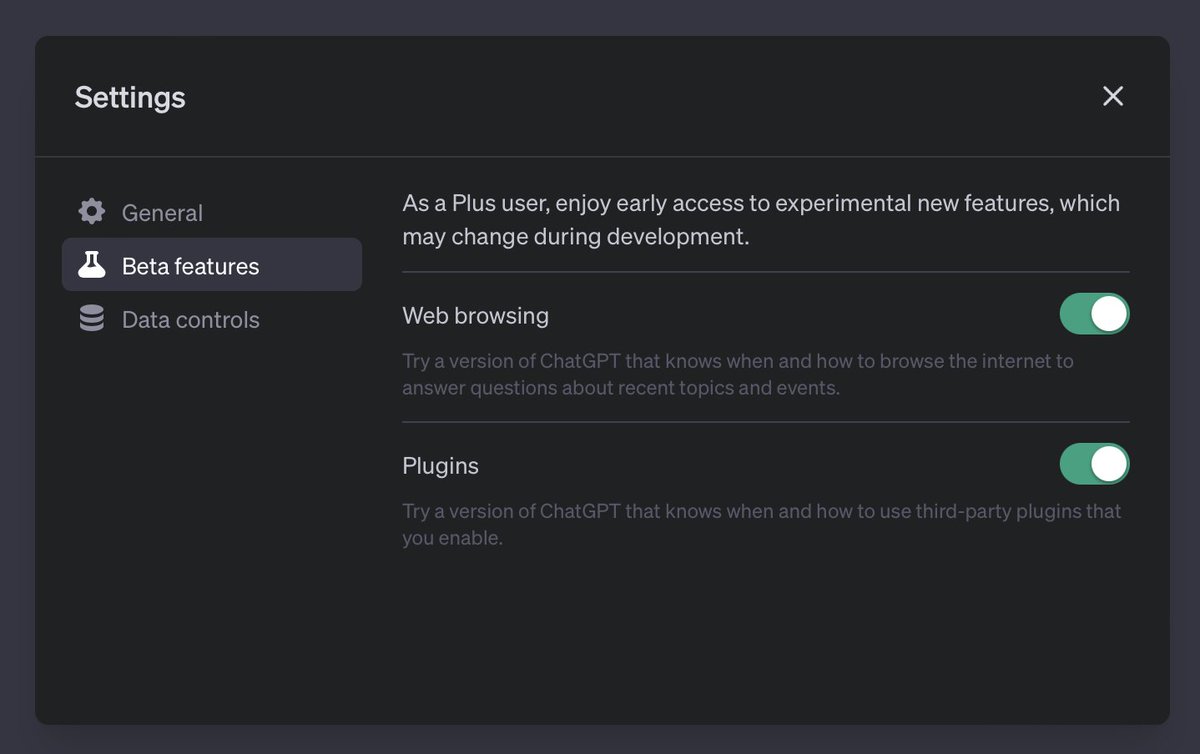Screen dimensions: 1200x754
Task: Switch to the Data controls tab
Action: click(x=212, y=319)
